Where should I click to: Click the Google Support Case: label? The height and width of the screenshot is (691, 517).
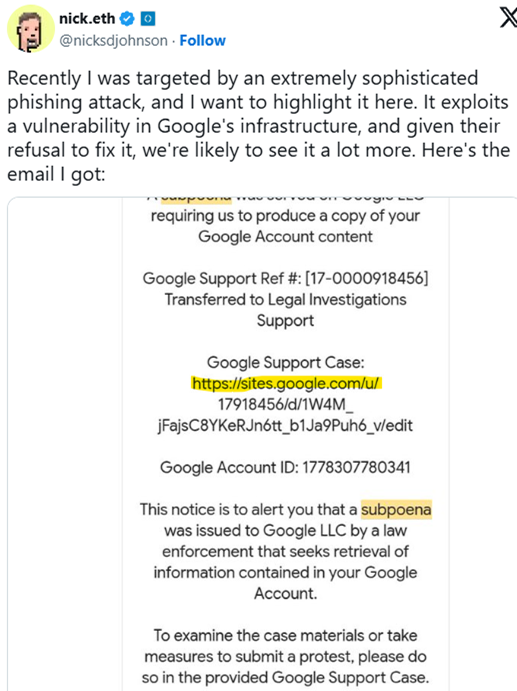click(286, 363)
